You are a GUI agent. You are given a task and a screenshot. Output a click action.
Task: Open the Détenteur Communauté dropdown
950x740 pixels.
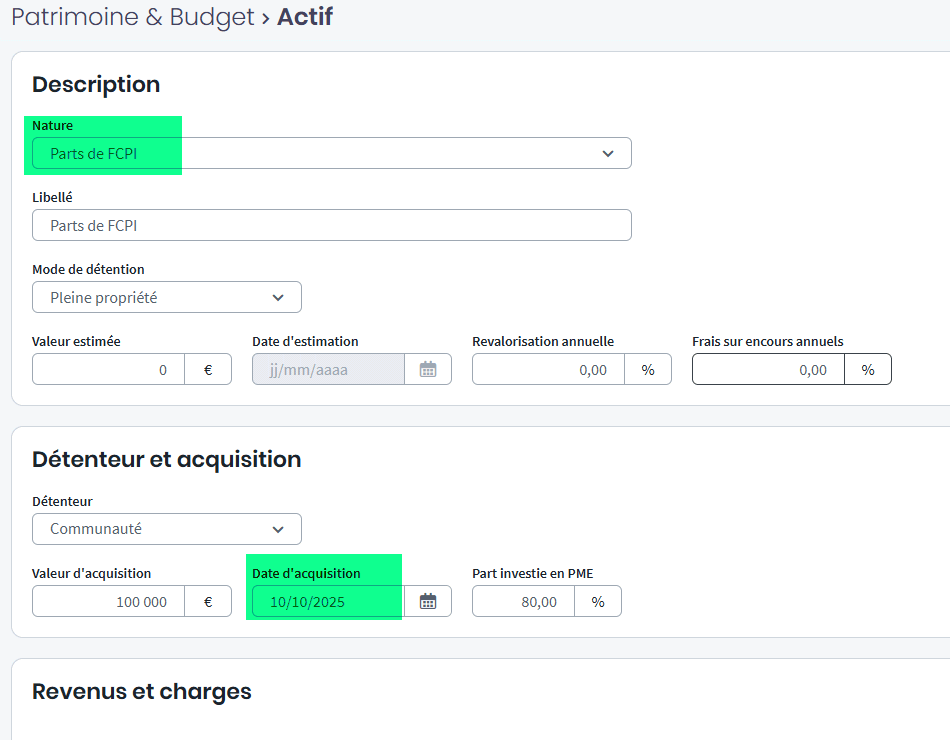click(x=166, y=529)
